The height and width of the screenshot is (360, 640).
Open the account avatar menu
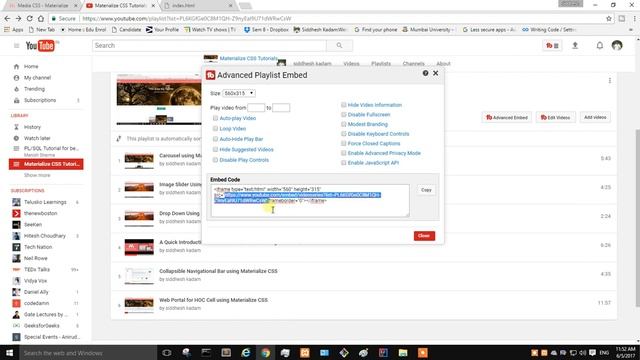point(617,45)
